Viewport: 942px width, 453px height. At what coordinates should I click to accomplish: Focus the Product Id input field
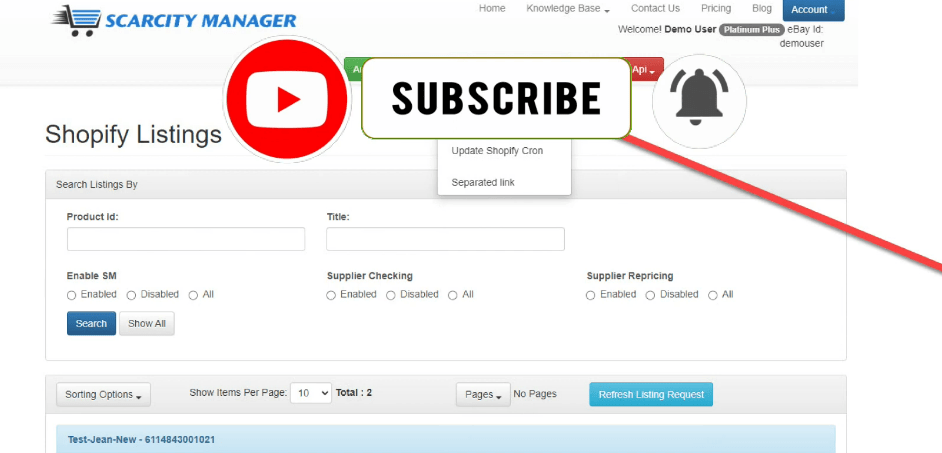tap(186, 239)
